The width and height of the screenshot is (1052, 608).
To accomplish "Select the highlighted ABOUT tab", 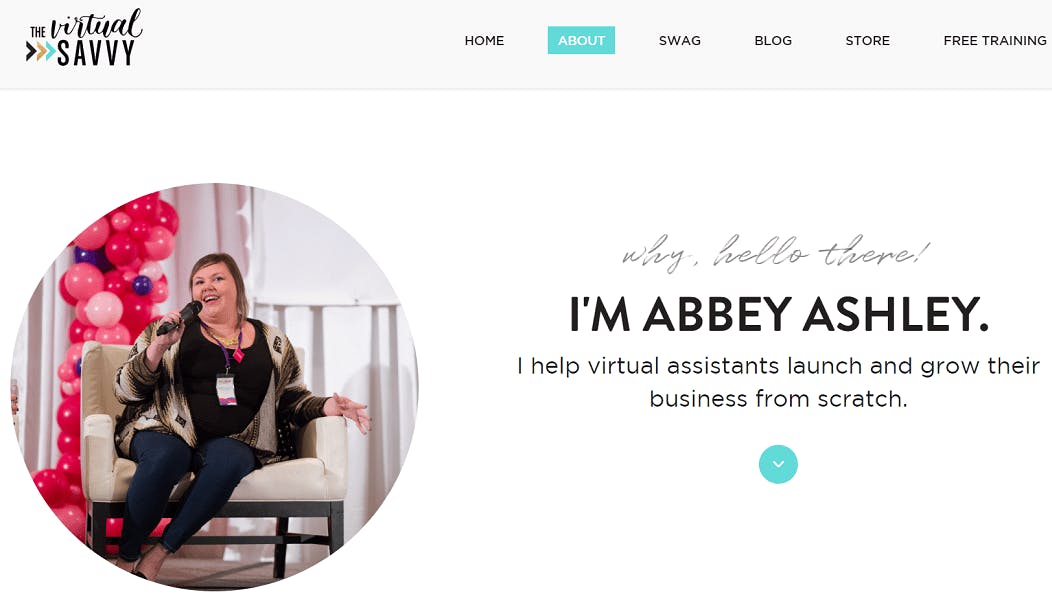I will [581, 40].
